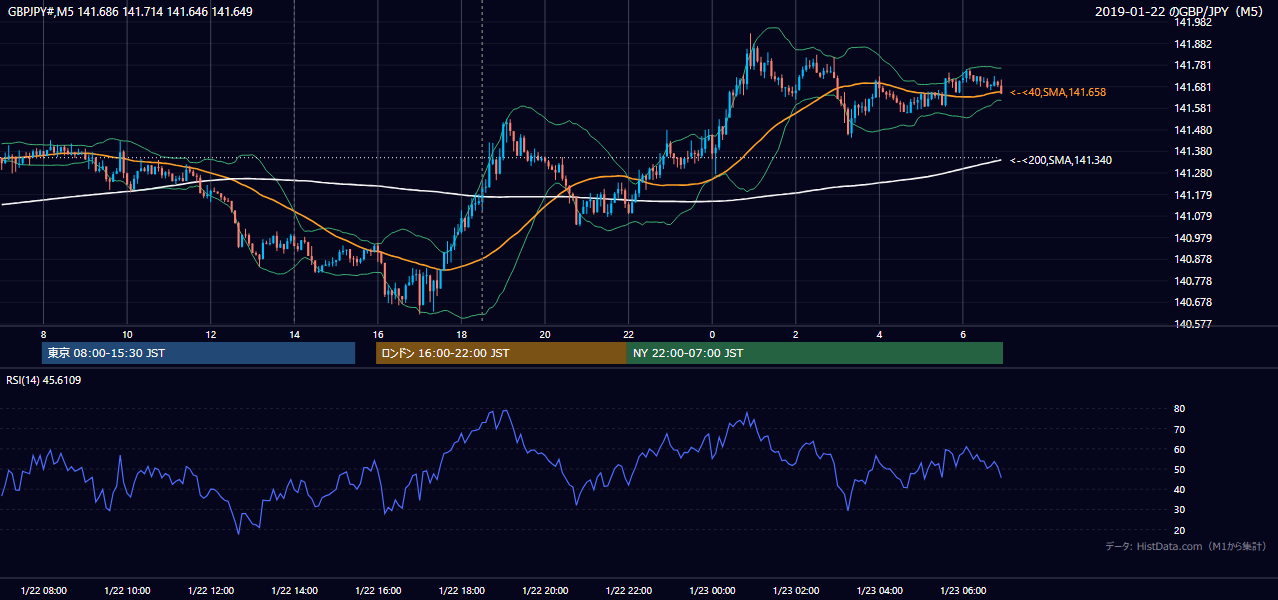Click RSI scale level 60
This screenshot has width=1278, height=600.
pos(1180,449)
